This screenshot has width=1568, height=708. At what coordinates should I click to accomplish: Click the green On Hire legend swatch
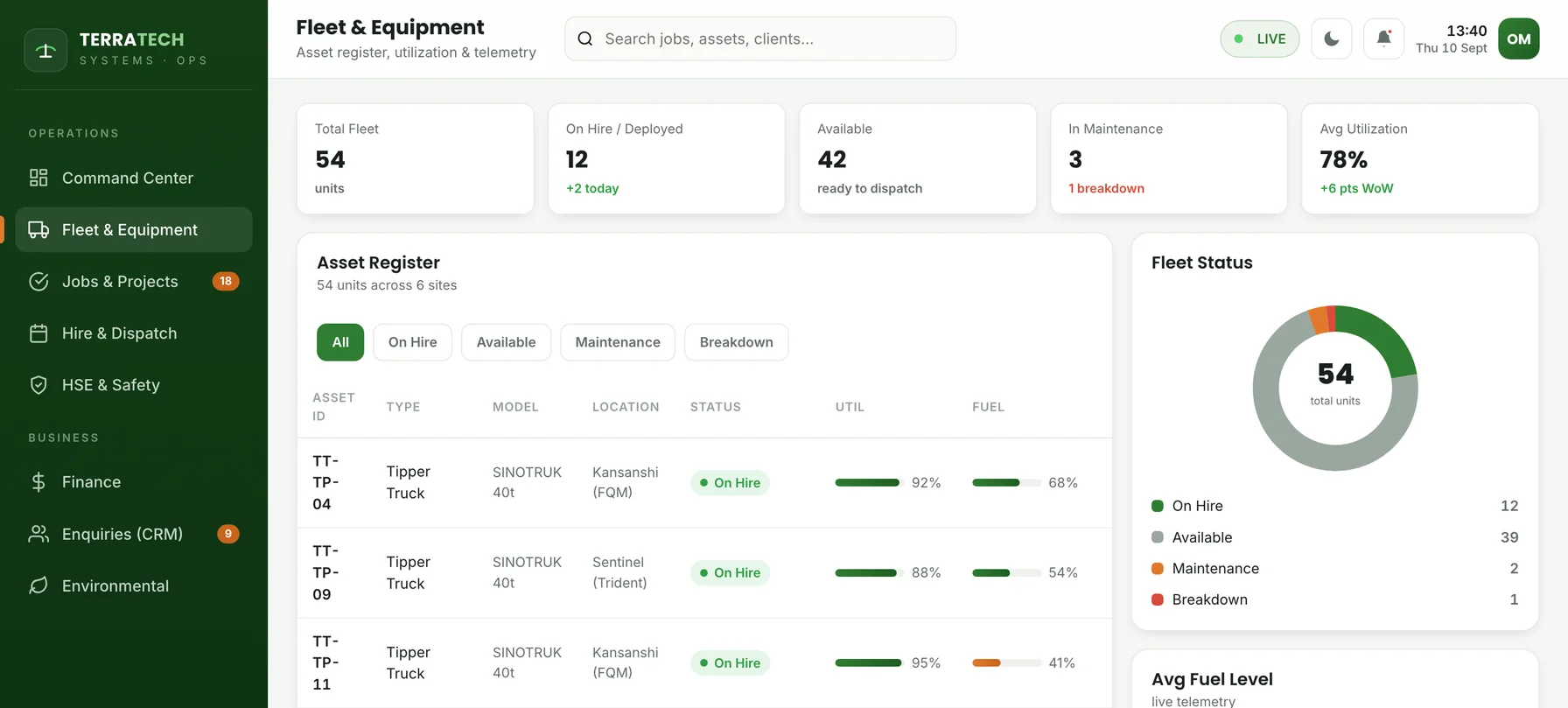pyautogui.click(x=1157, y=506)
